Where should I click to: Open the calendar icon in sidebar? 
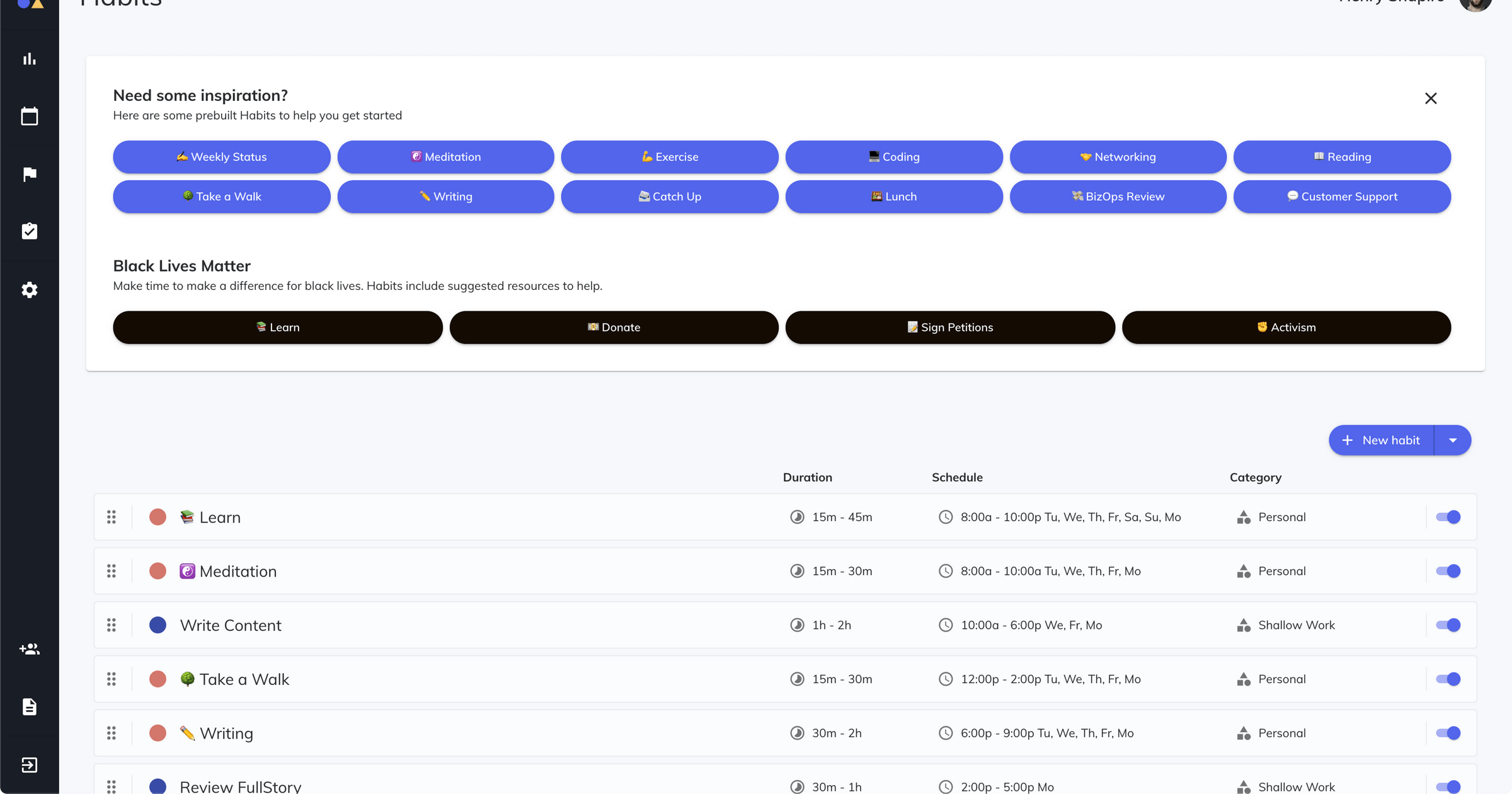30,117
